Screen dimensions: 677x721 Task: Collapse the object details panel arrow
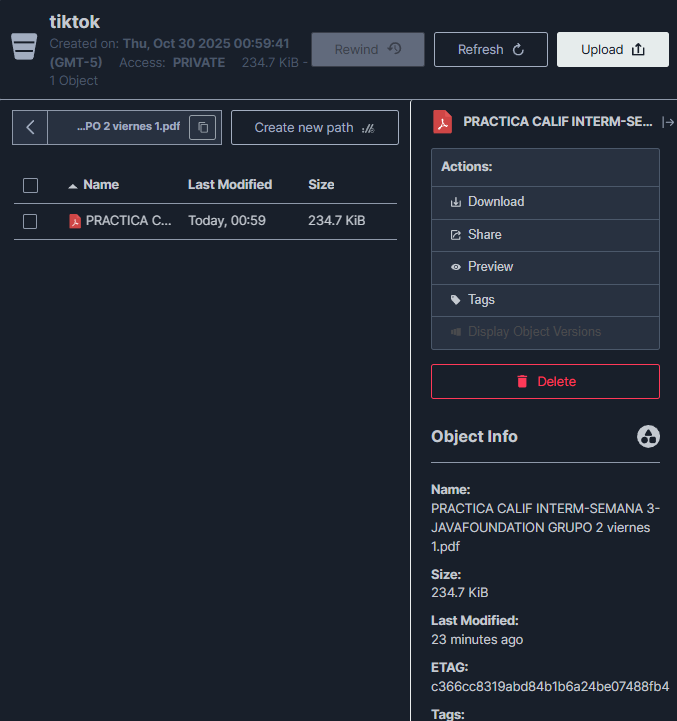tap(668, 122)
